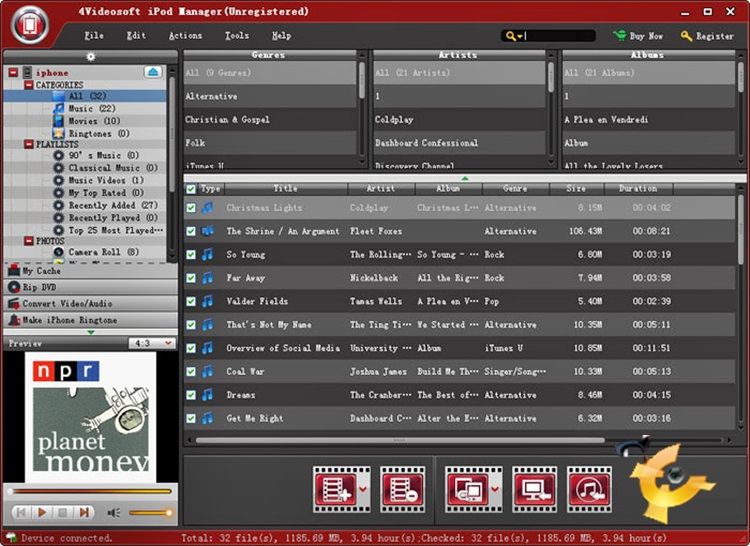
Task: Click the Add file filmstrip icon
Action: pos(334,487)
